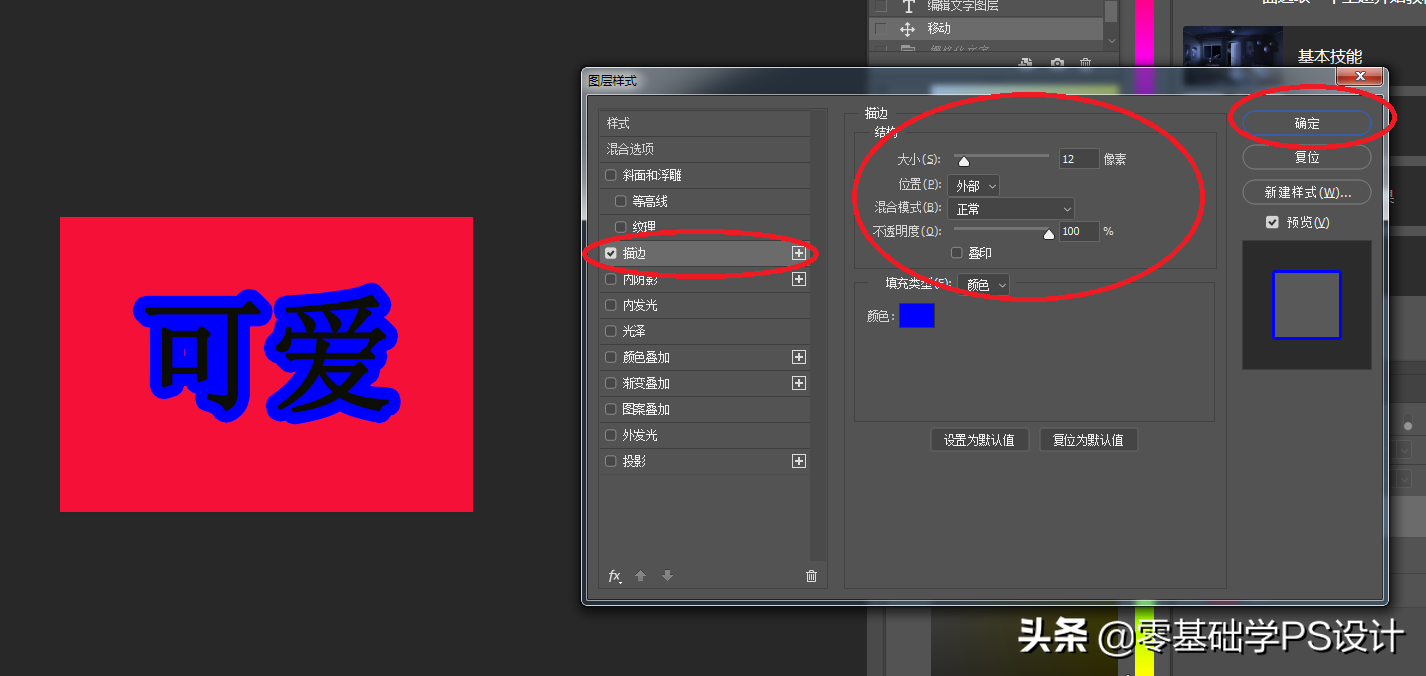
Task: Click the 复位 reset button
Action: click(x=1307, y=157)
